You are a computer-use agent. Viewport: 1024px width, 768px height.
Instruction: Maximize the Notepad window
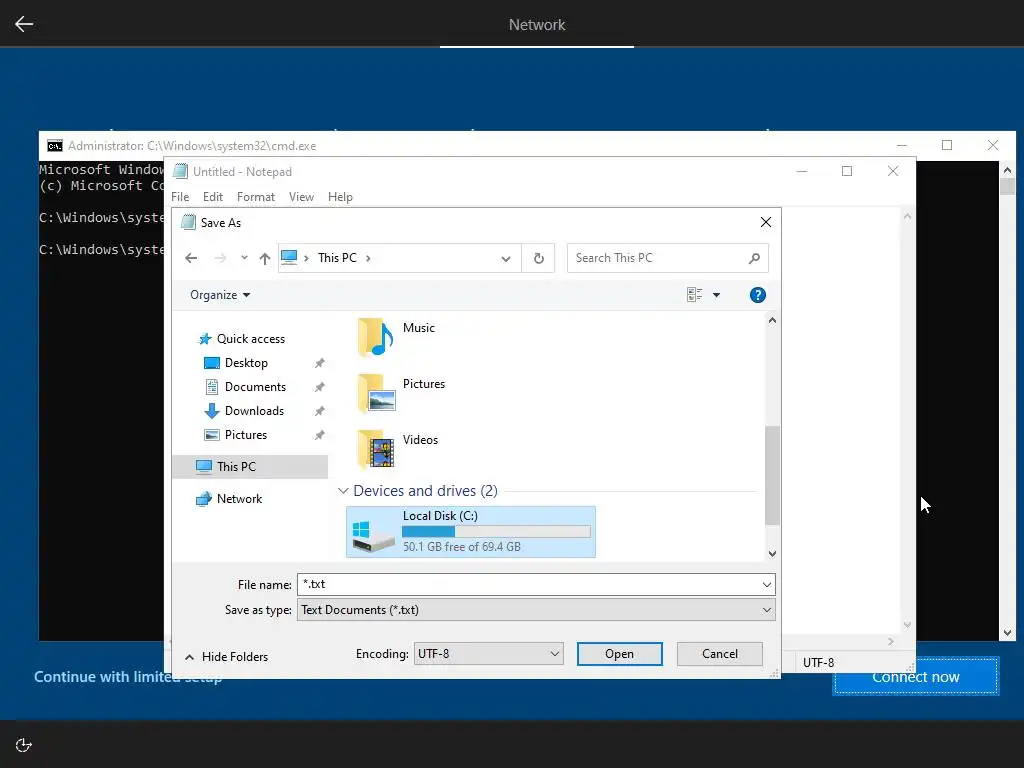pyautogui.click(x=847, y=171)
